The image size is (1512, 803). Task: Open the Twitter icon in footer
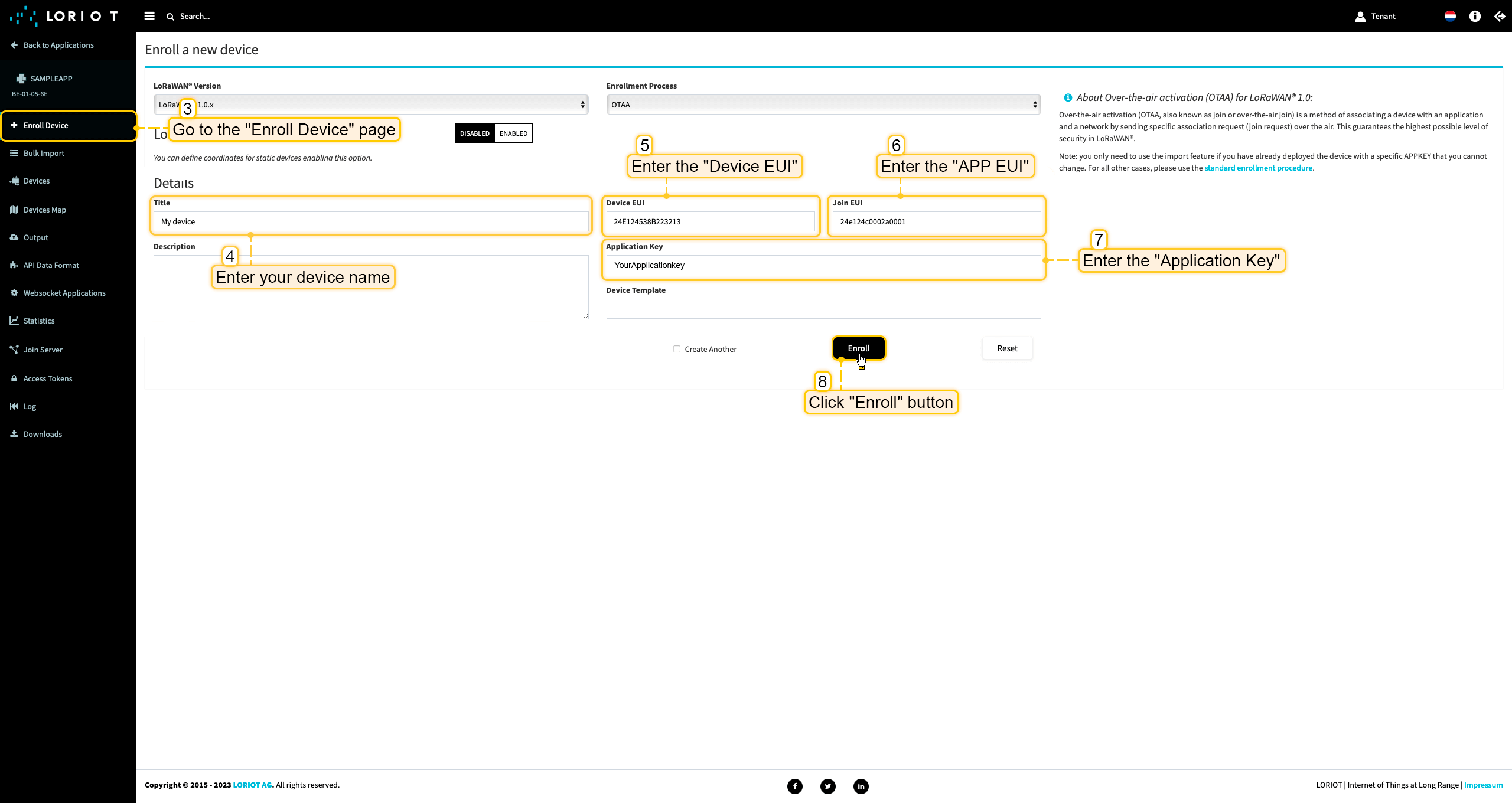point(828,786)
